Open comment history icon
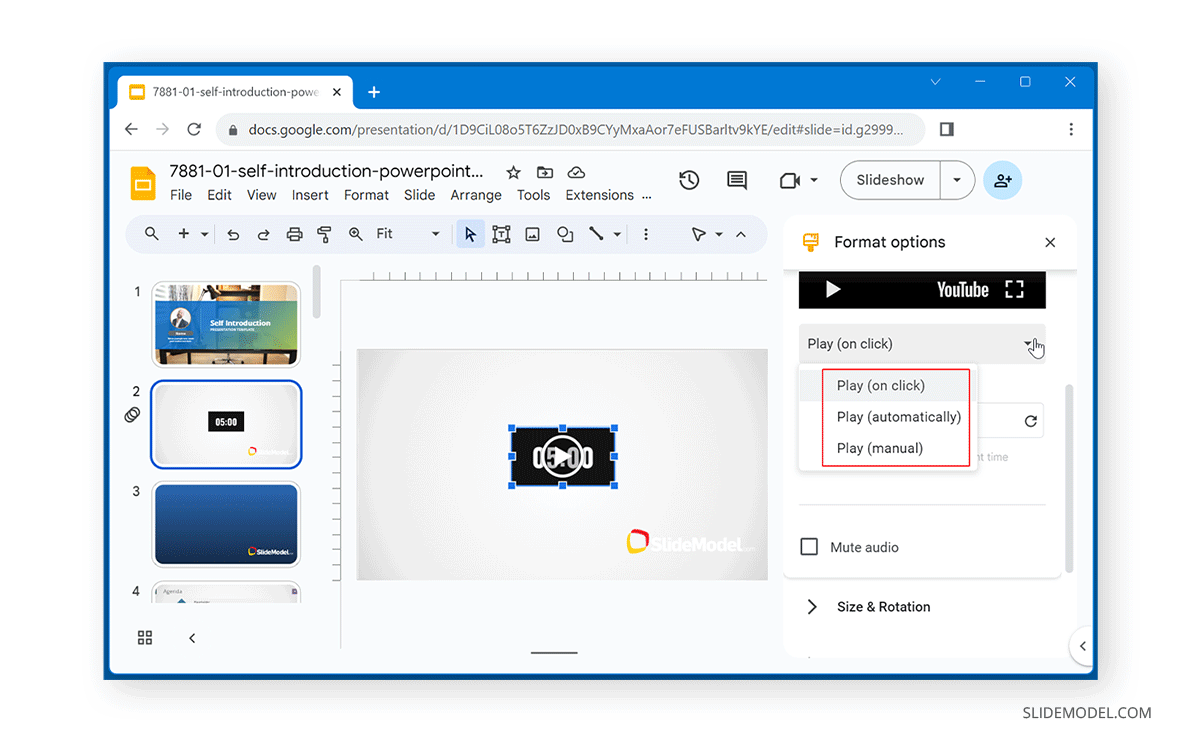The height and width of the screenshot is (743, 1200). [736, 180]
